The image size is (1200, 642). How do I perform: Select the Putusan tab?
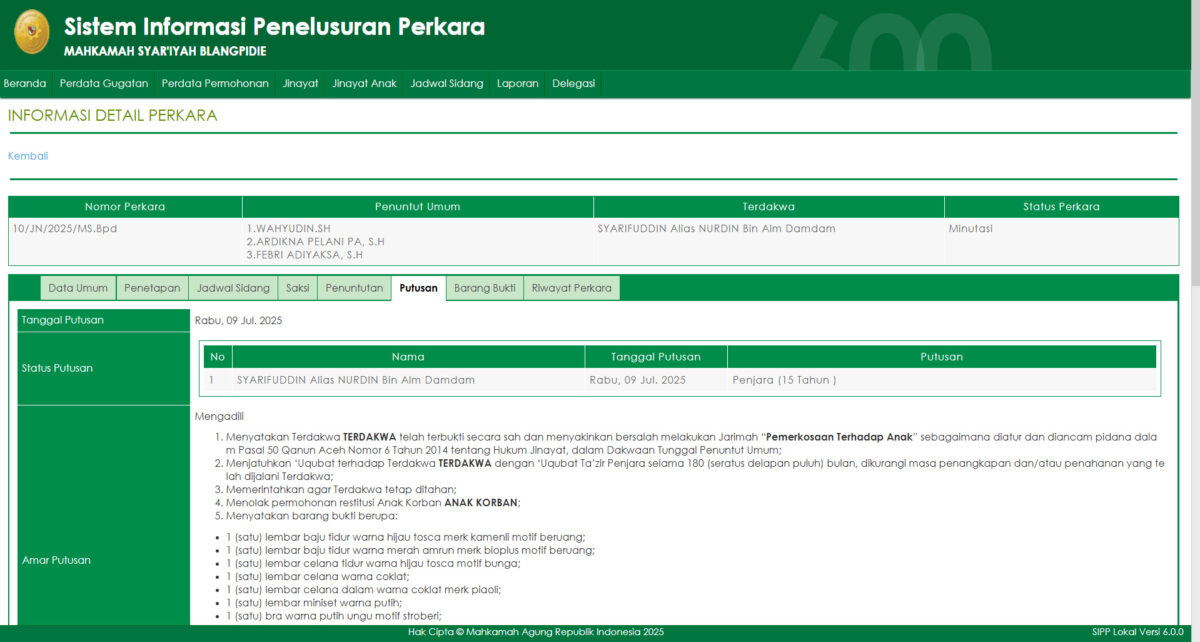(x=418, y=288)
